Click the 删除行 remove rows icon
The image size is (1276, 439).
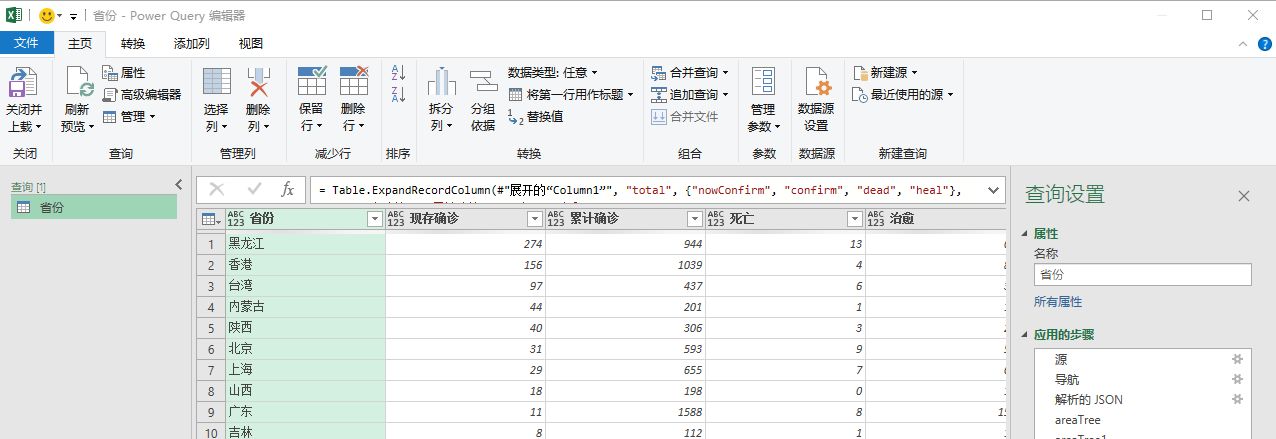click(354, 82)
